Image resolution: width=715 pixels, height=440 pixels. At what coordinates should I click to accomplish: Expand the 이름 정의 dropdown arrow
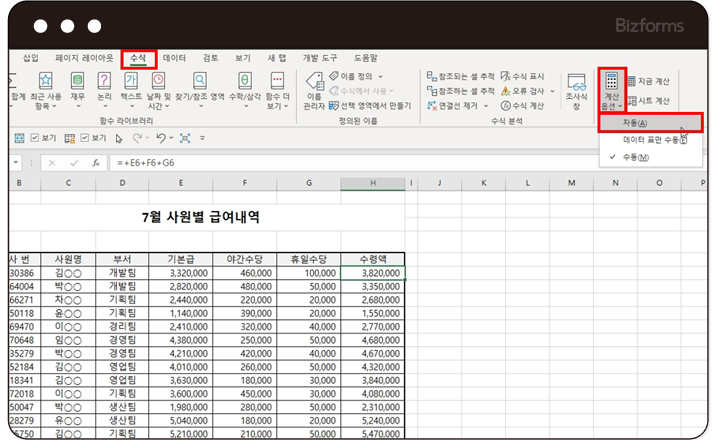pos(380,76)
